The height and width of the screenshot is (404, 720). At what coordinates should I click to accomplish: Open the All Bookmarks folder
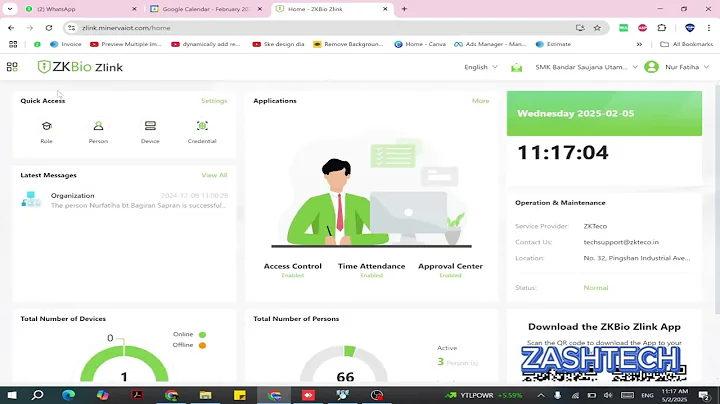[x=686, y=44]
